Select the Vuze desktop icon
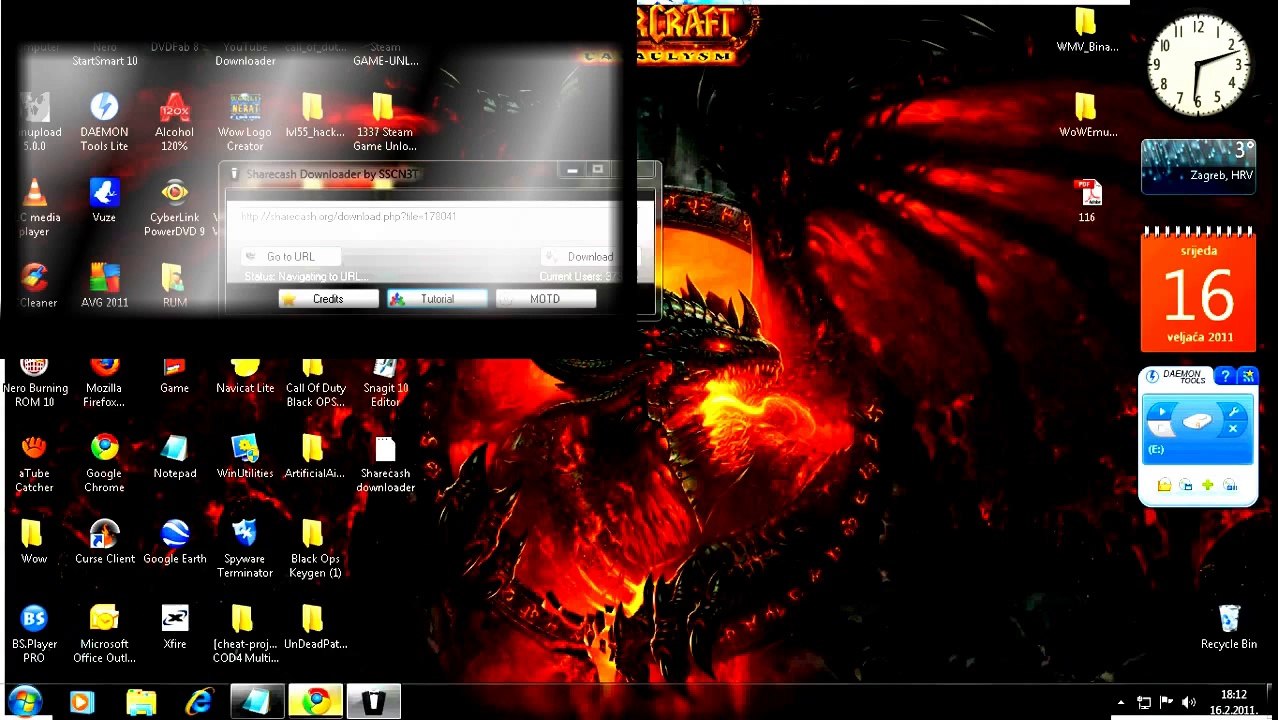 click(x=104, y=199)
